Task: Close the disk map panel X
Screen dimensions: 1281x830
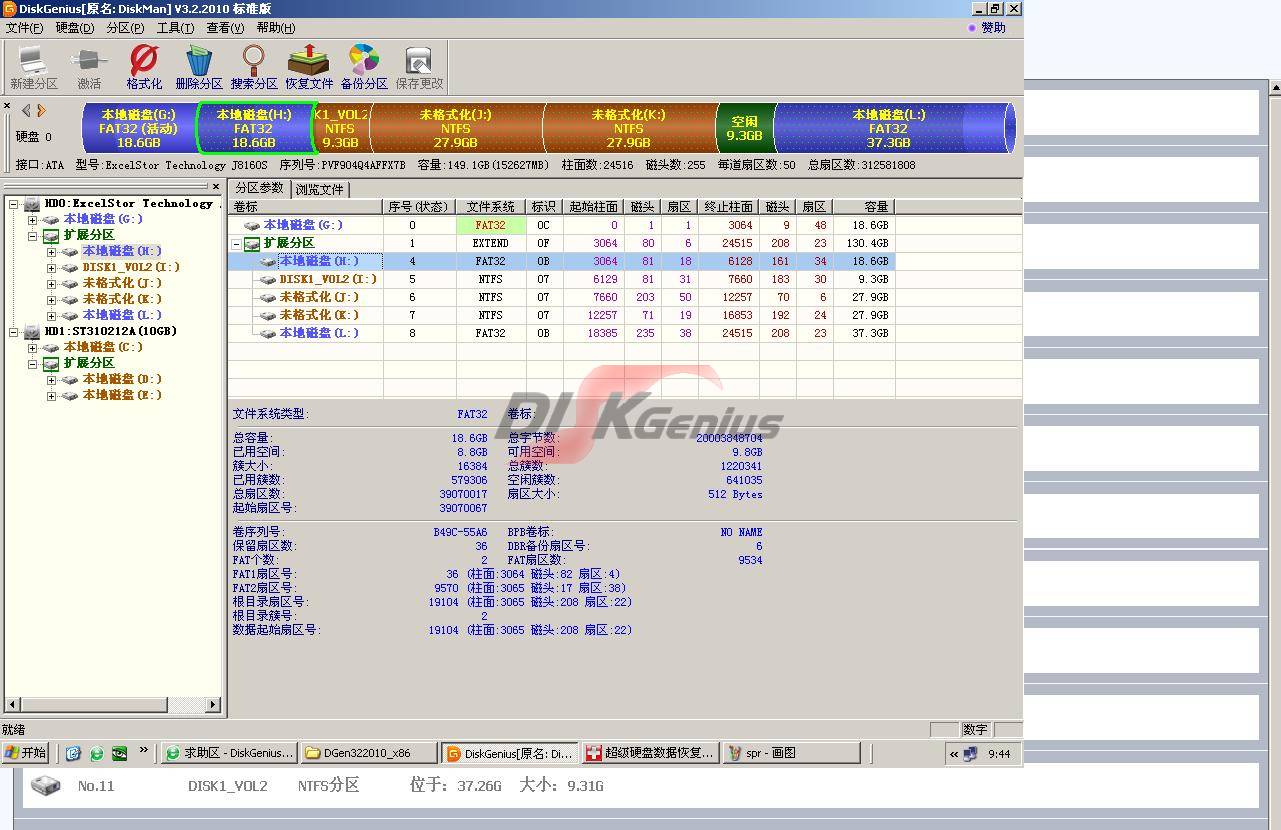Action: click(x=7, y=106)
